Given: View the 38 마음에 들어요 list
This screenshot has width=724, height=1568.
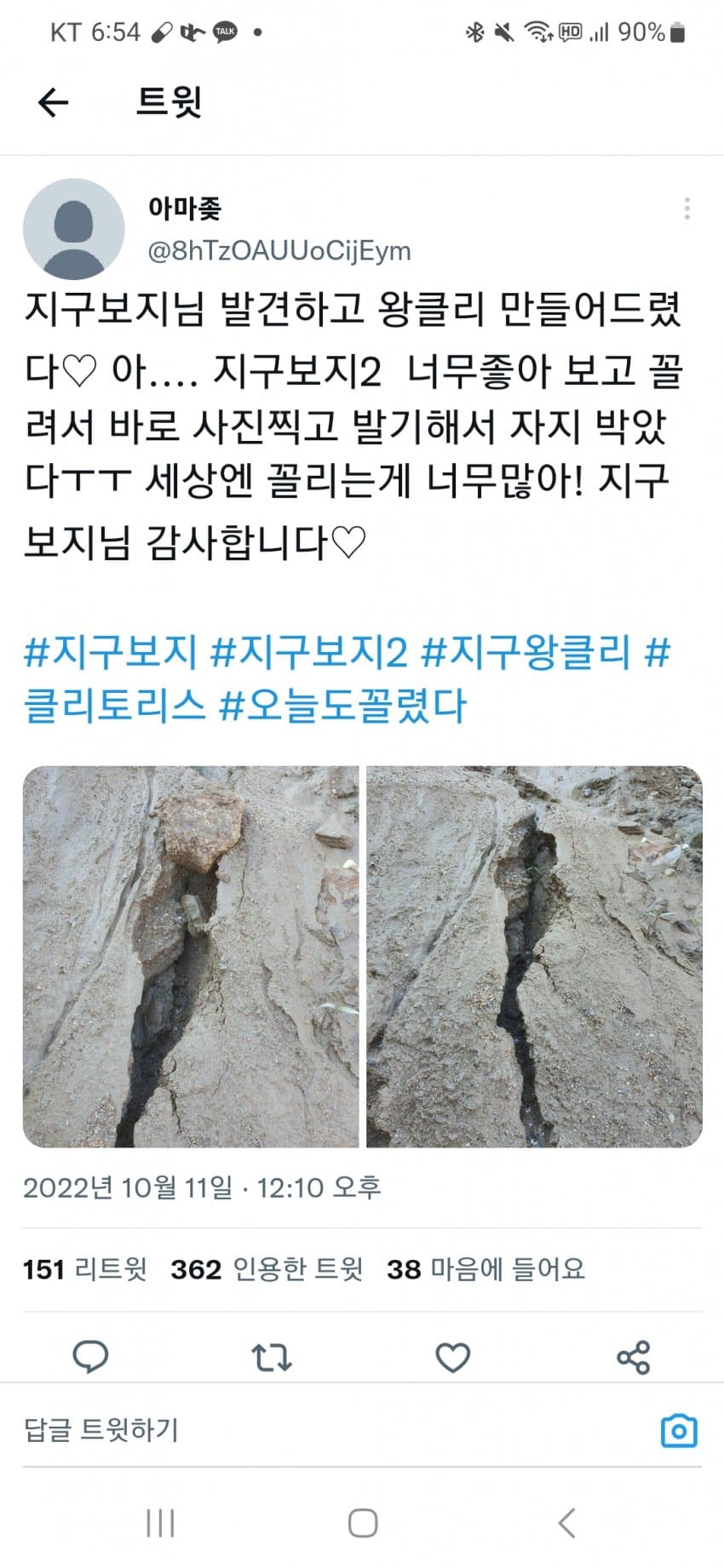Looking at the screenshot, I should point(486,1269).
